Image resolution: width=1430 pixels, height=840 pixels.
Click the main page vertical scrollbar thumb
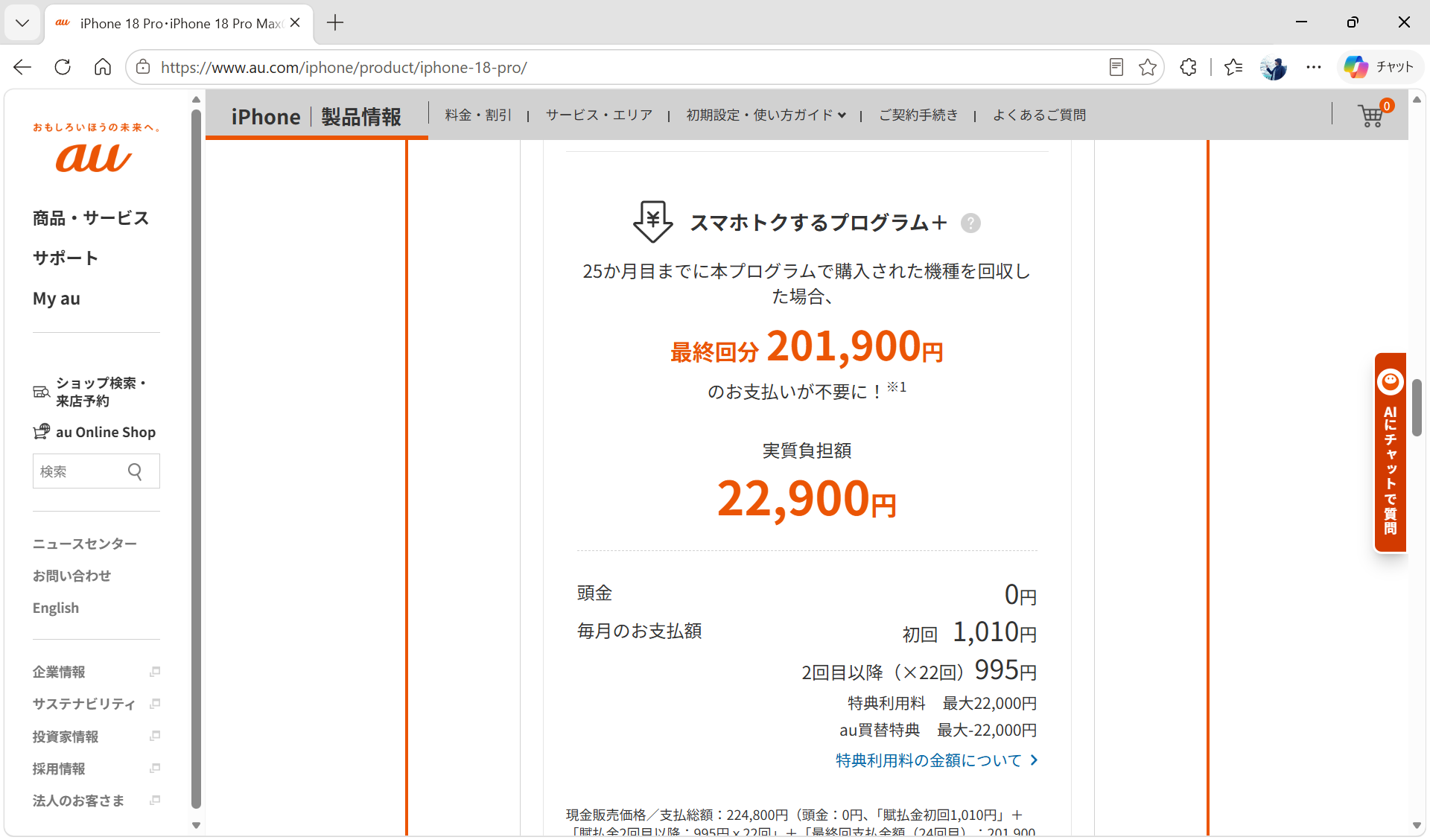coord(1417,407)
